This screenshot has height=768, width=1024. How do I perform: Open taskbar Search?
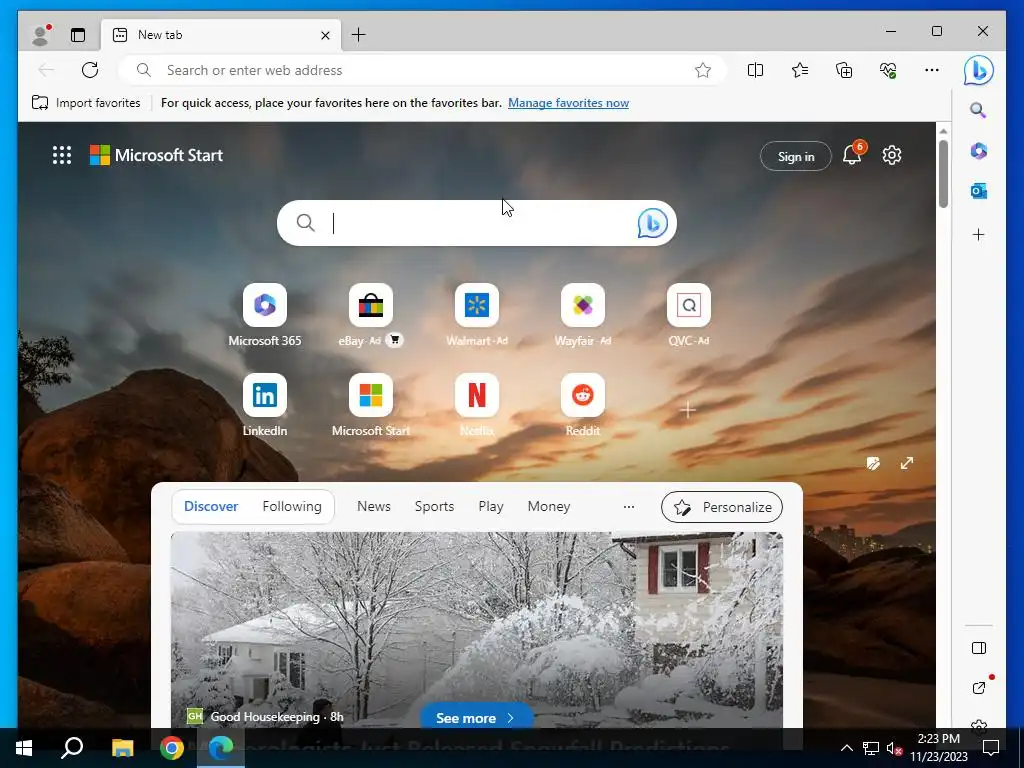(72, 748)
